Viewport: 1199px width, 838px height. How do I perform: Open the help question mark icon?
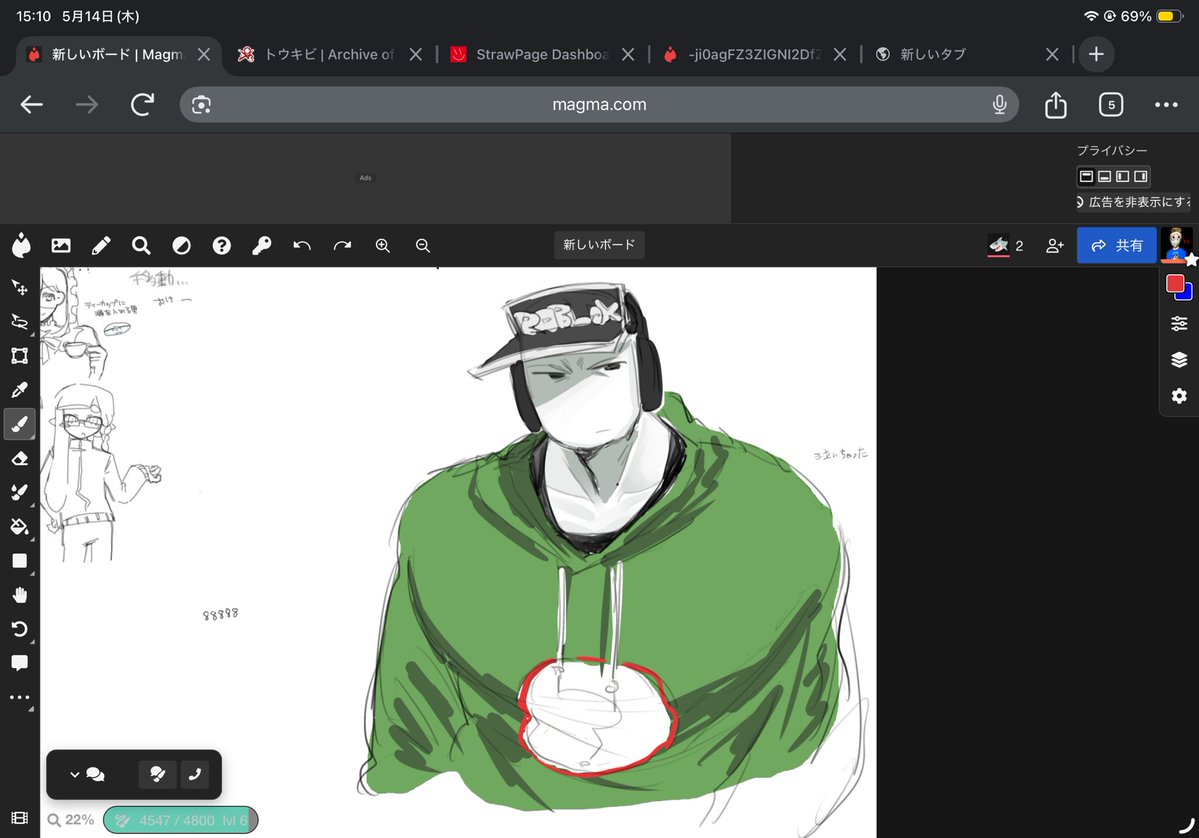click(x=222, y=245)
